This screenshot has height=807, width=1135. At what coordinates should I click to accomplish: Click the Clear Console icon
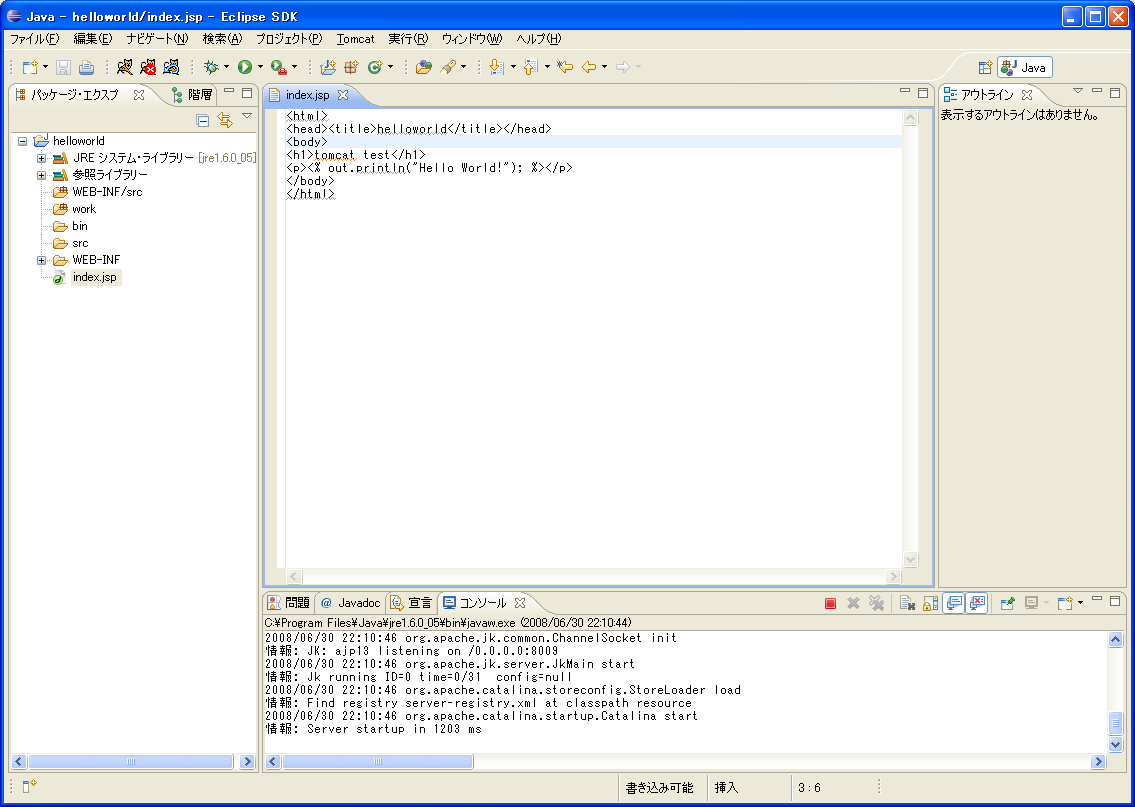pos(907,603)
